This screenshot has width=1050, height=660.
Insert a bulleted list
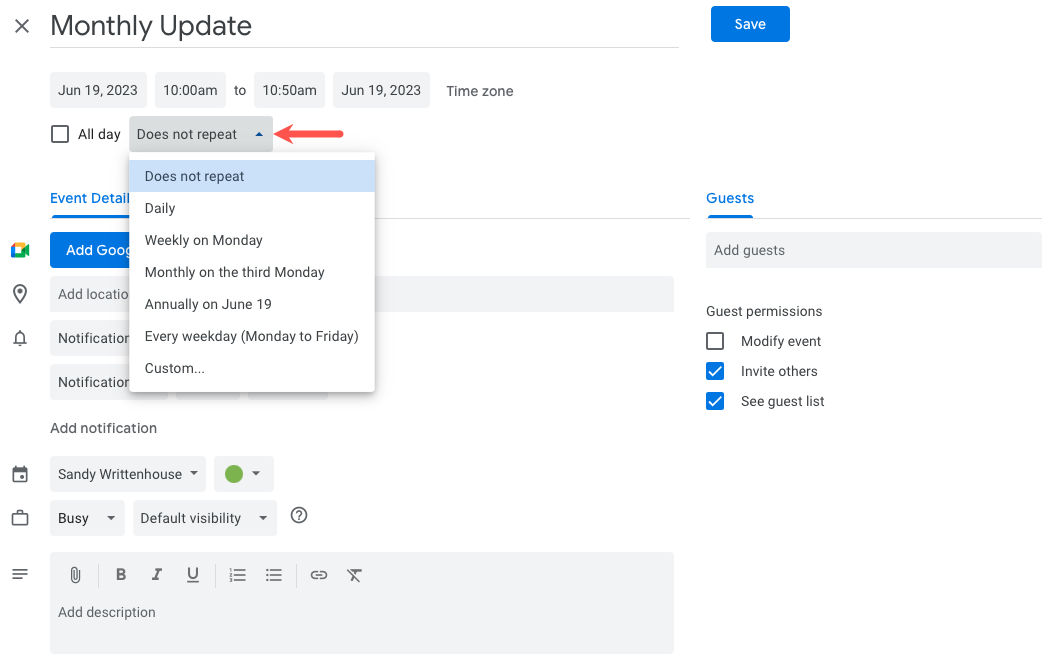pos(274,574)
